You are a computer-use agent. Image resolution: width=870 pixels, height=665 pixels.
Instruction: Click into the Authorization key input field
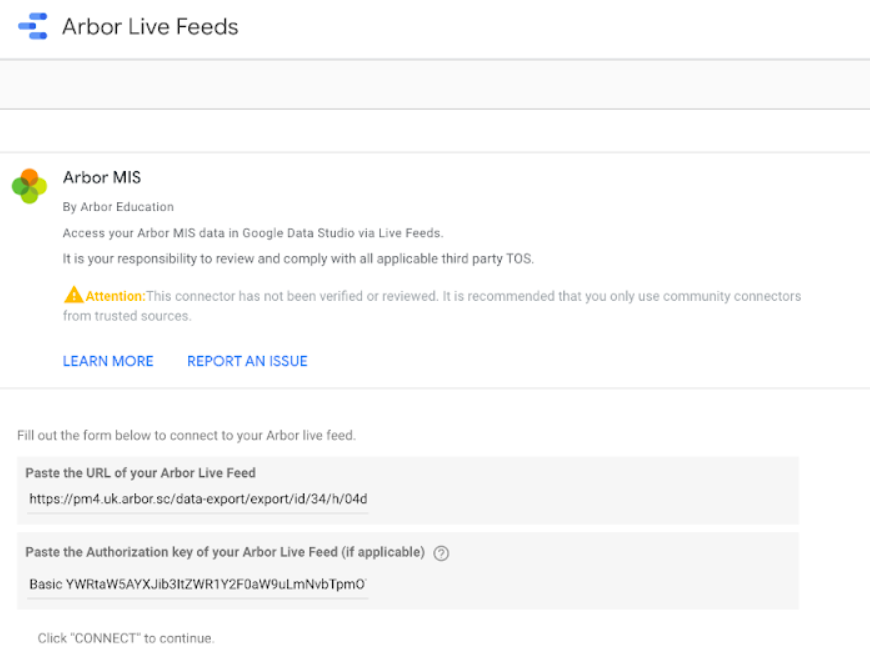pos(198,584)
